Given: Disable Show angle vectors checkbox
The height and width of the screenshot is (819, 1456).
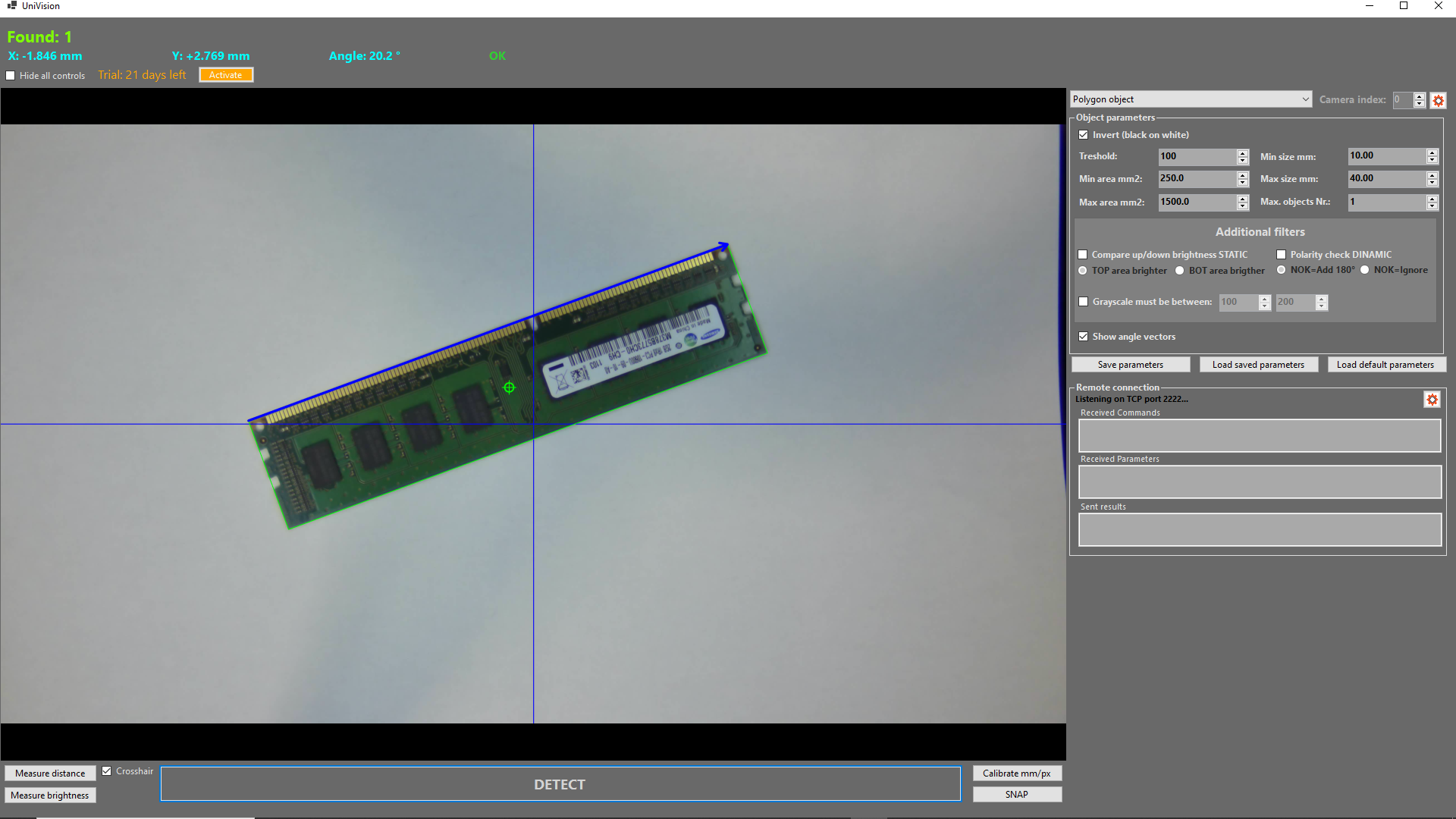Looking at the screenshot, I should [1084, 337].
